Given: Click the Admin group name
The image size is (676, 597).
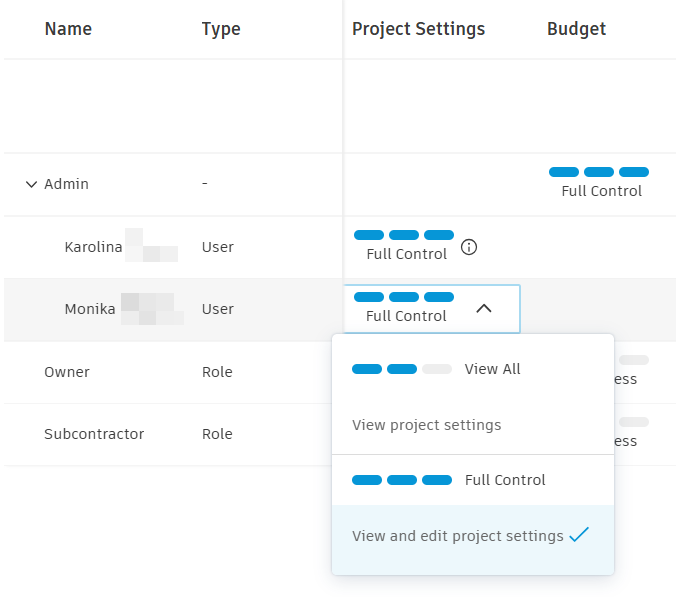Looking at the screenshot, I should pyautogui.click(x=66, y=184).
